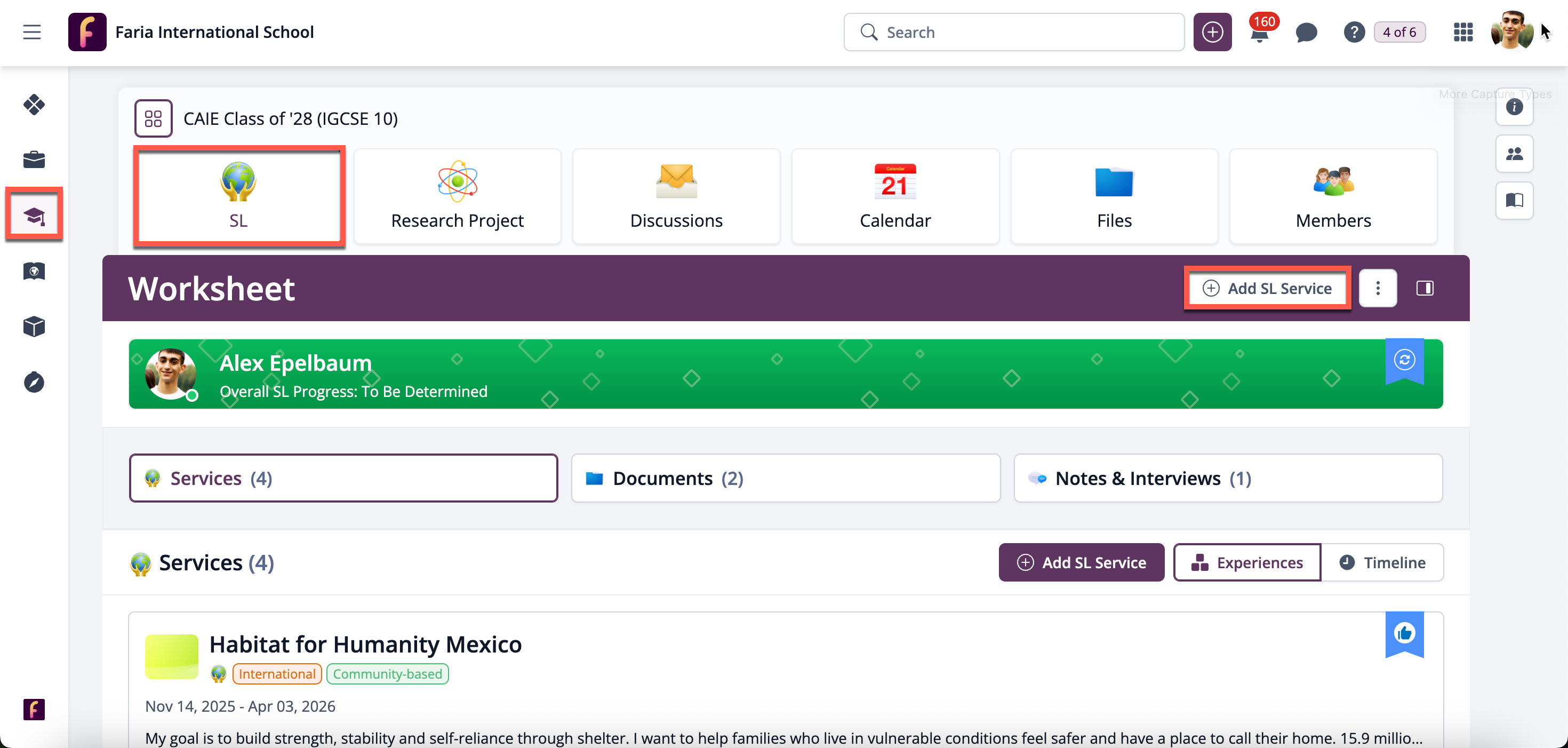Click the help question mark icon

coord(1354,33)
